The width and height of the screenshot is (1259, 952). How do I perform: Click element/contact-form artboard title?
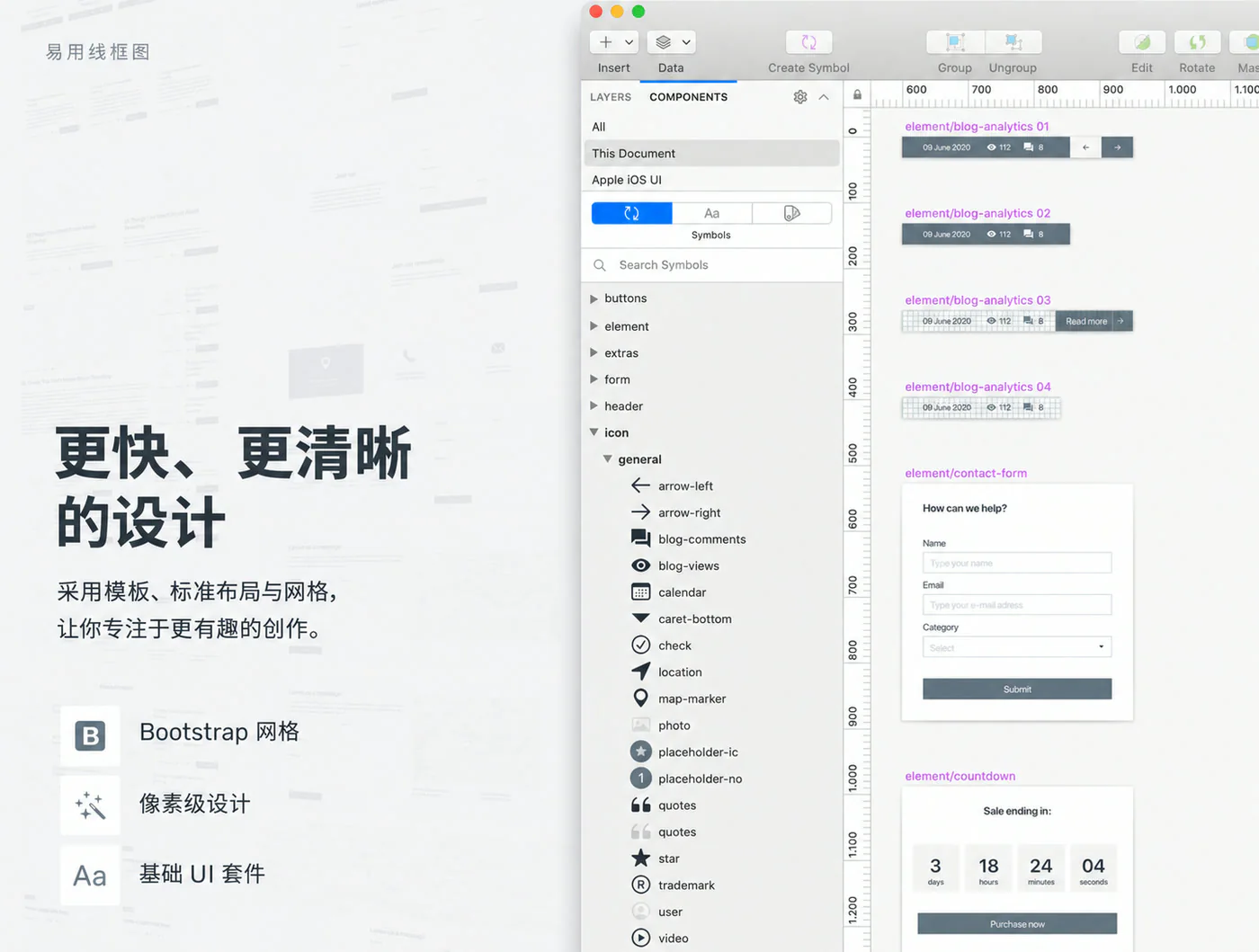point(966,473)
